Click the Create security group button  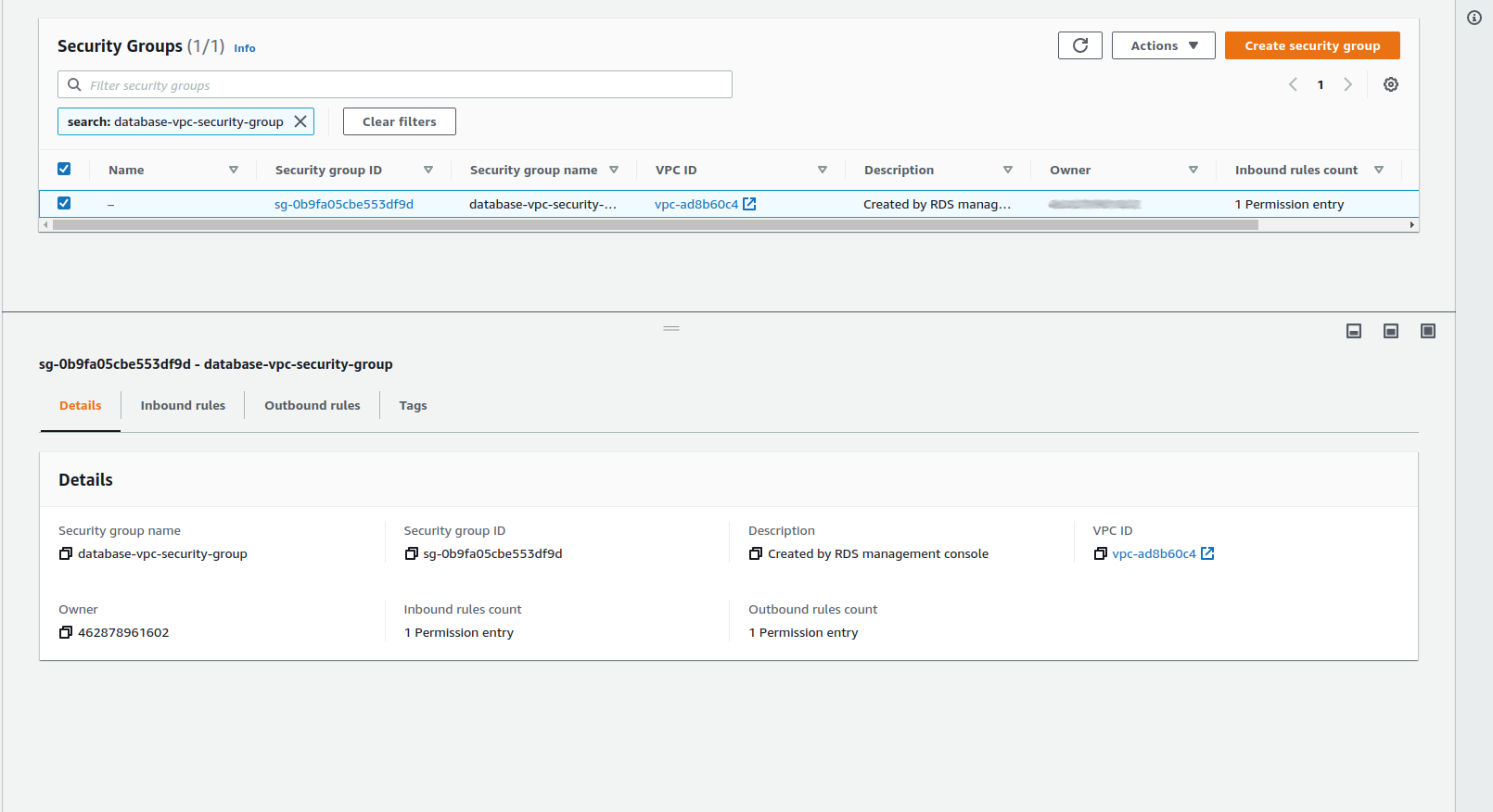coord(1311,45)
